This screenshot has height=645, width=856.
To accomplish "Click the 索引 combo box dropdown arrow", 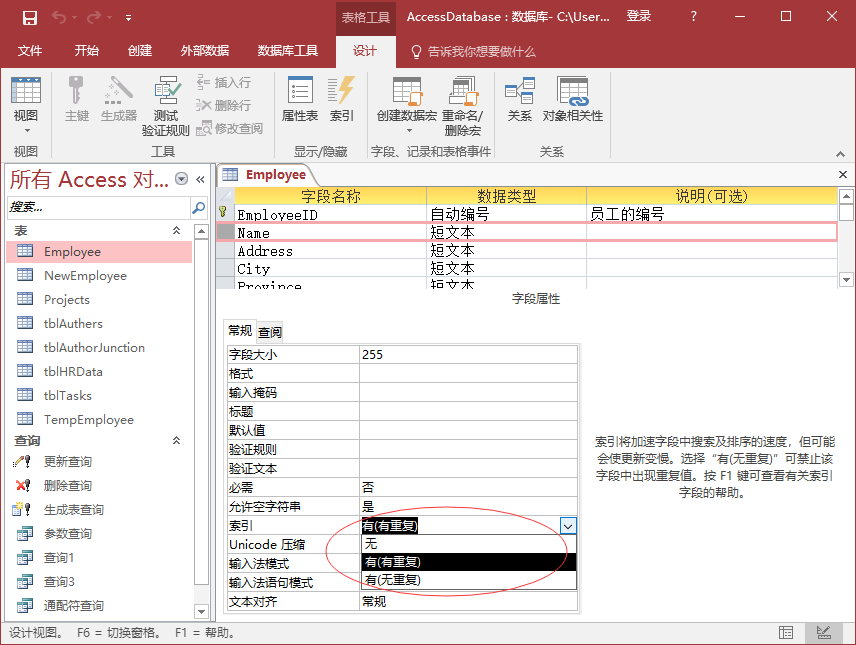I will [567, 525].
